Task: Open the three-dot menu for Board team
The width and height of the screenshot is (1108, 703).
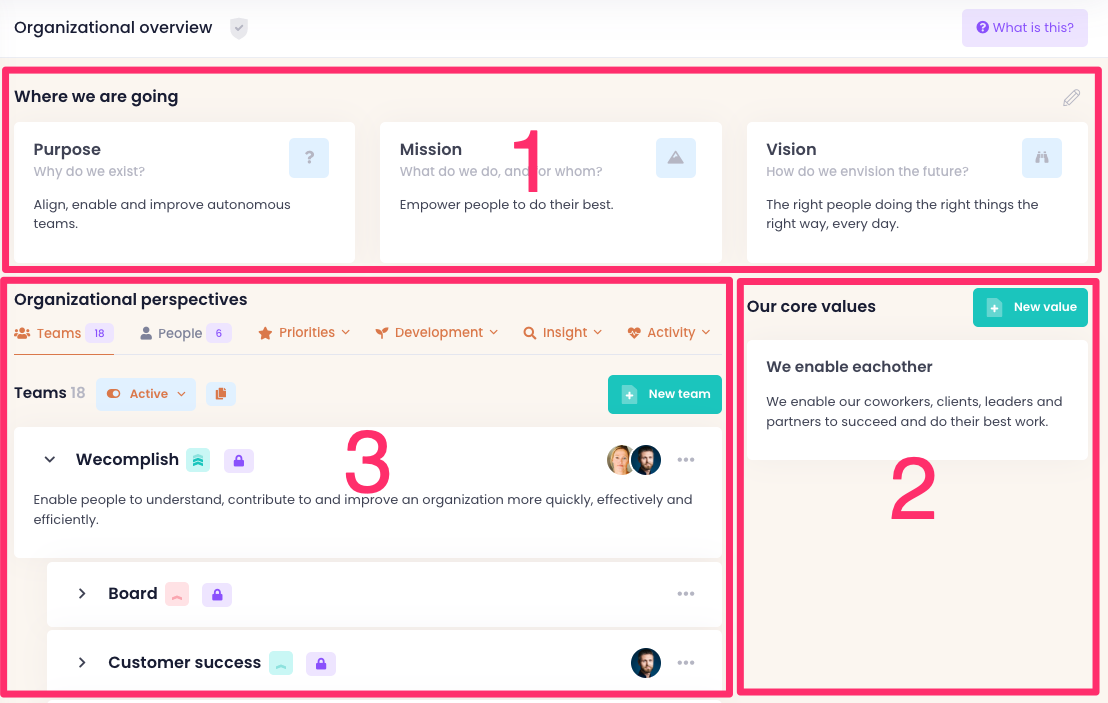Action: (x=685, y=594)
